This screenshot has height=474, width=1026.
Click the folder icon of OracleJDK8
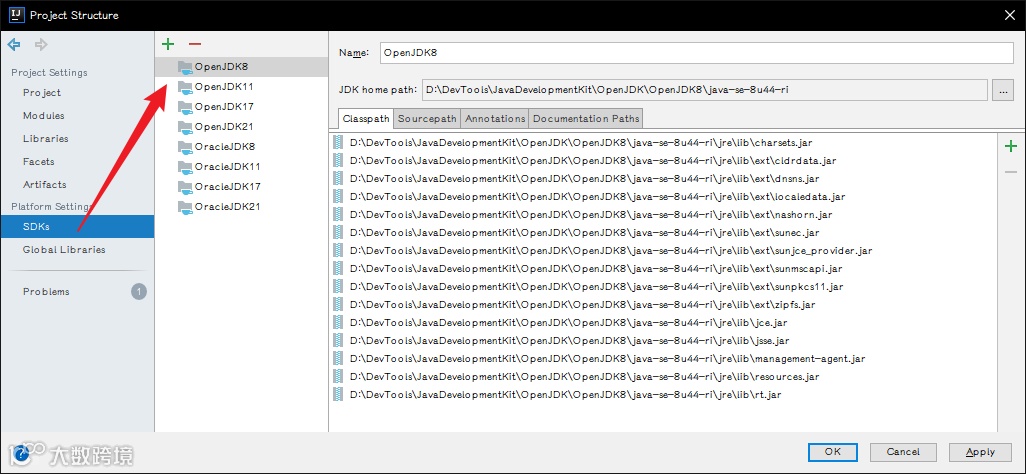click(185, 147)
